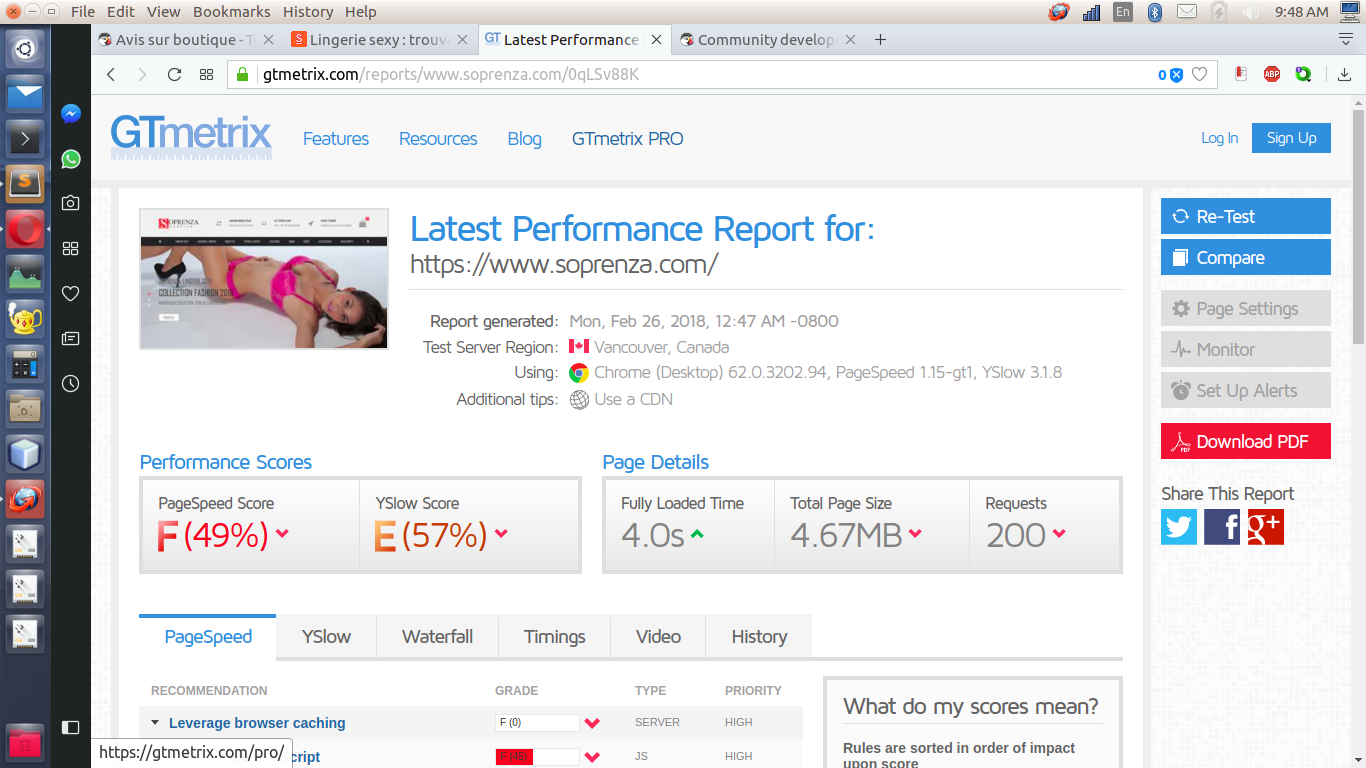Open a new browser tab
The width and height of the screenshot is (1366, 768).
tap(880, 40)
